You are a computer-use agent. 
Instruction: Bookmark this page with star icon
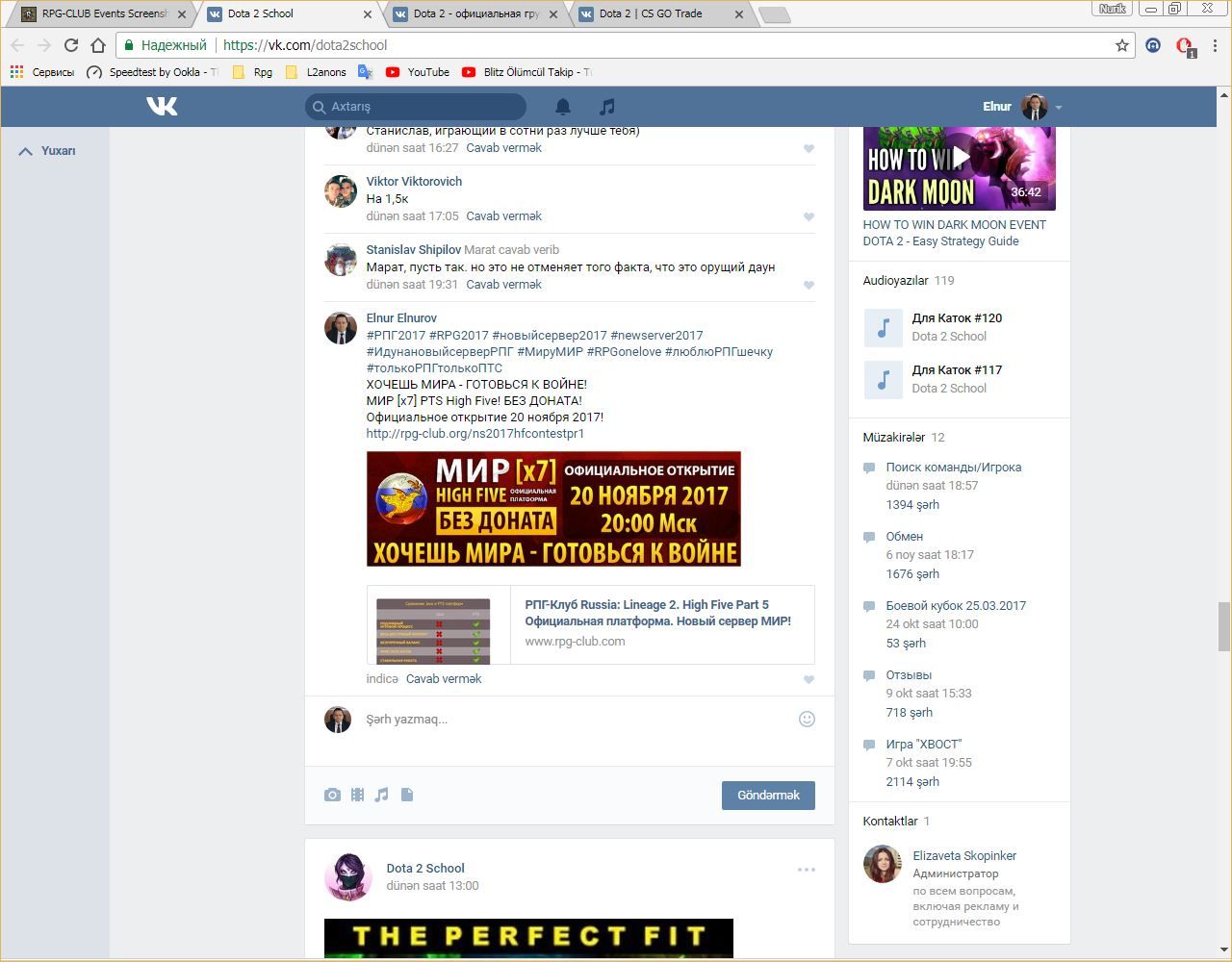pyautogui.click(x=1122, y=45)
